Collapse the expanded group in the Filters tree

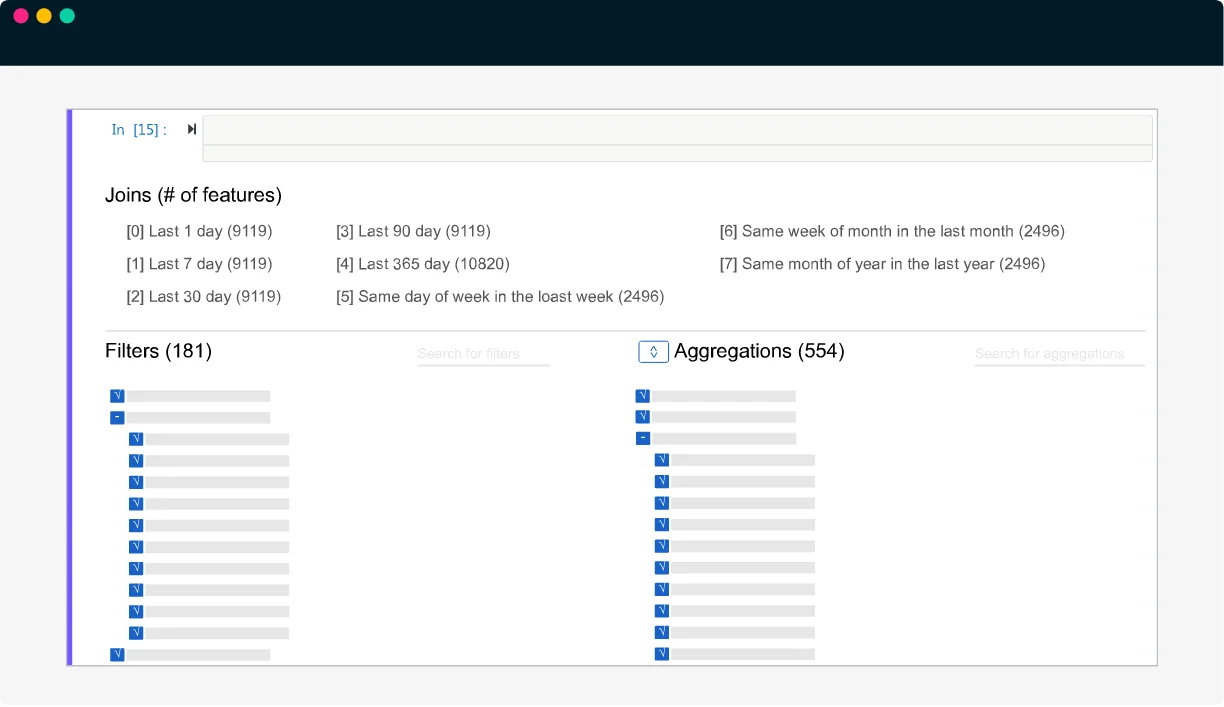pyautogui.click(x=117, y=418)
